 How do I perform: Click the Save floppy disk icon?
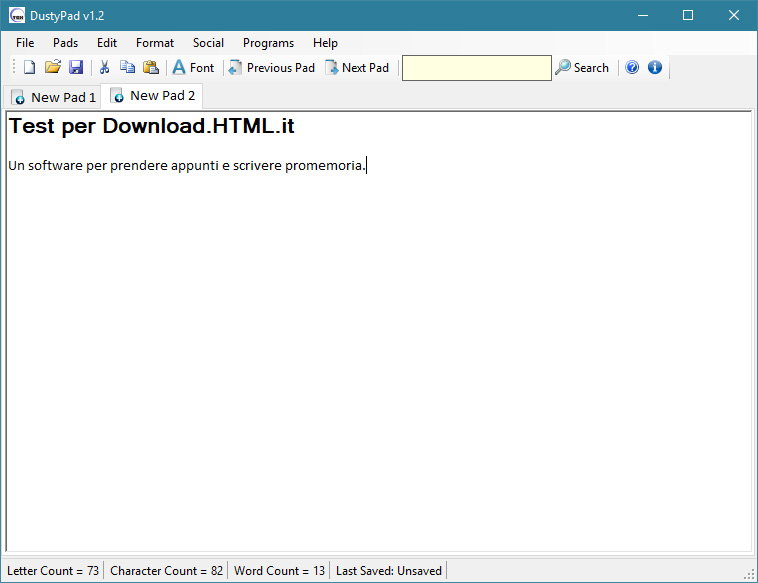(76, 68)
